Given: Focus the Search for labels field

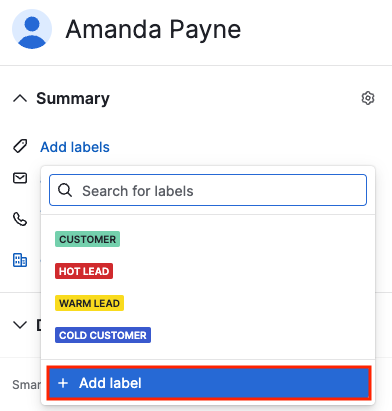Looking at the screenshot, I should [x=208, y=190].
